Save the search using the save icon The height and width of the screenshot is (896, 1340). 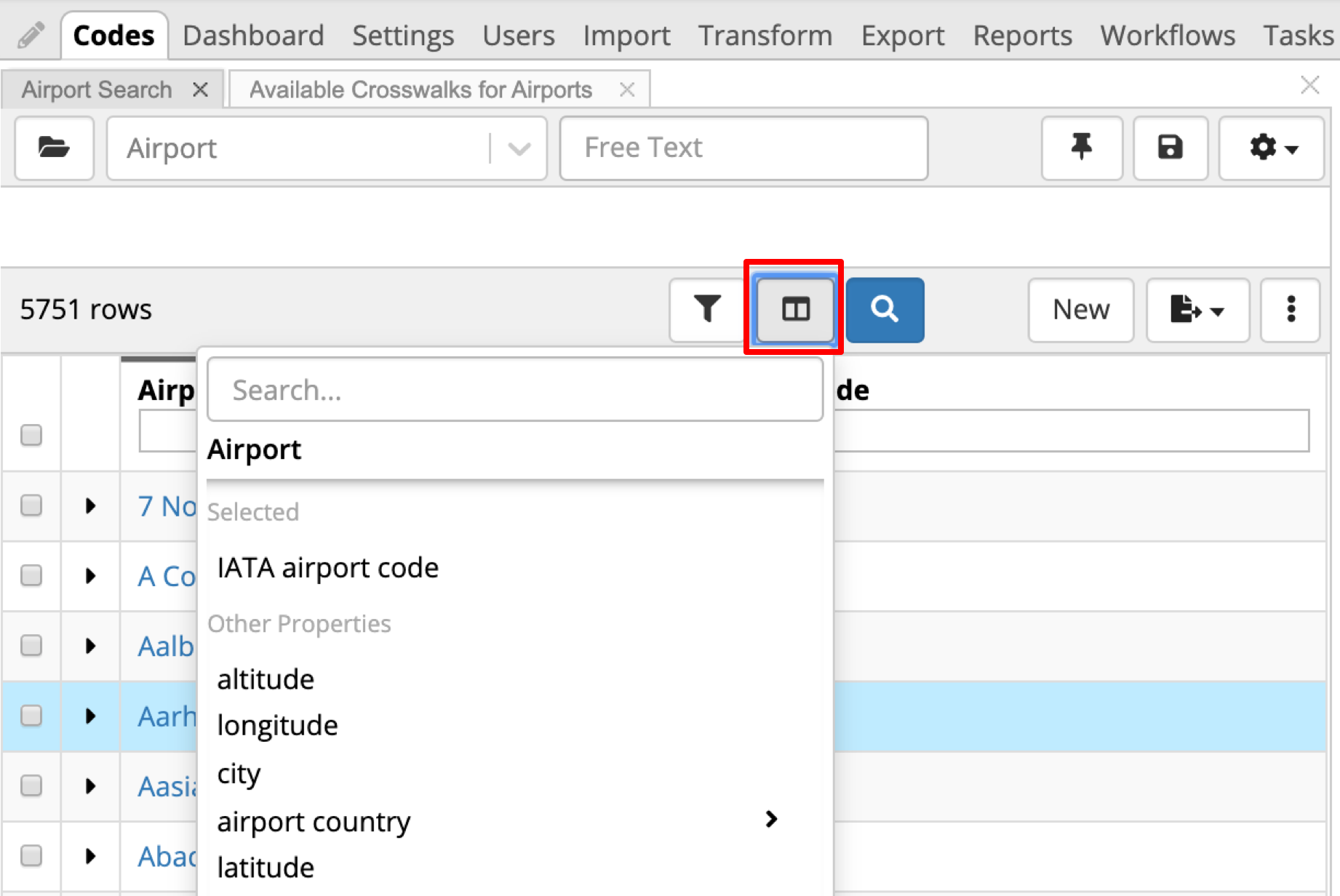[1170, 148]
